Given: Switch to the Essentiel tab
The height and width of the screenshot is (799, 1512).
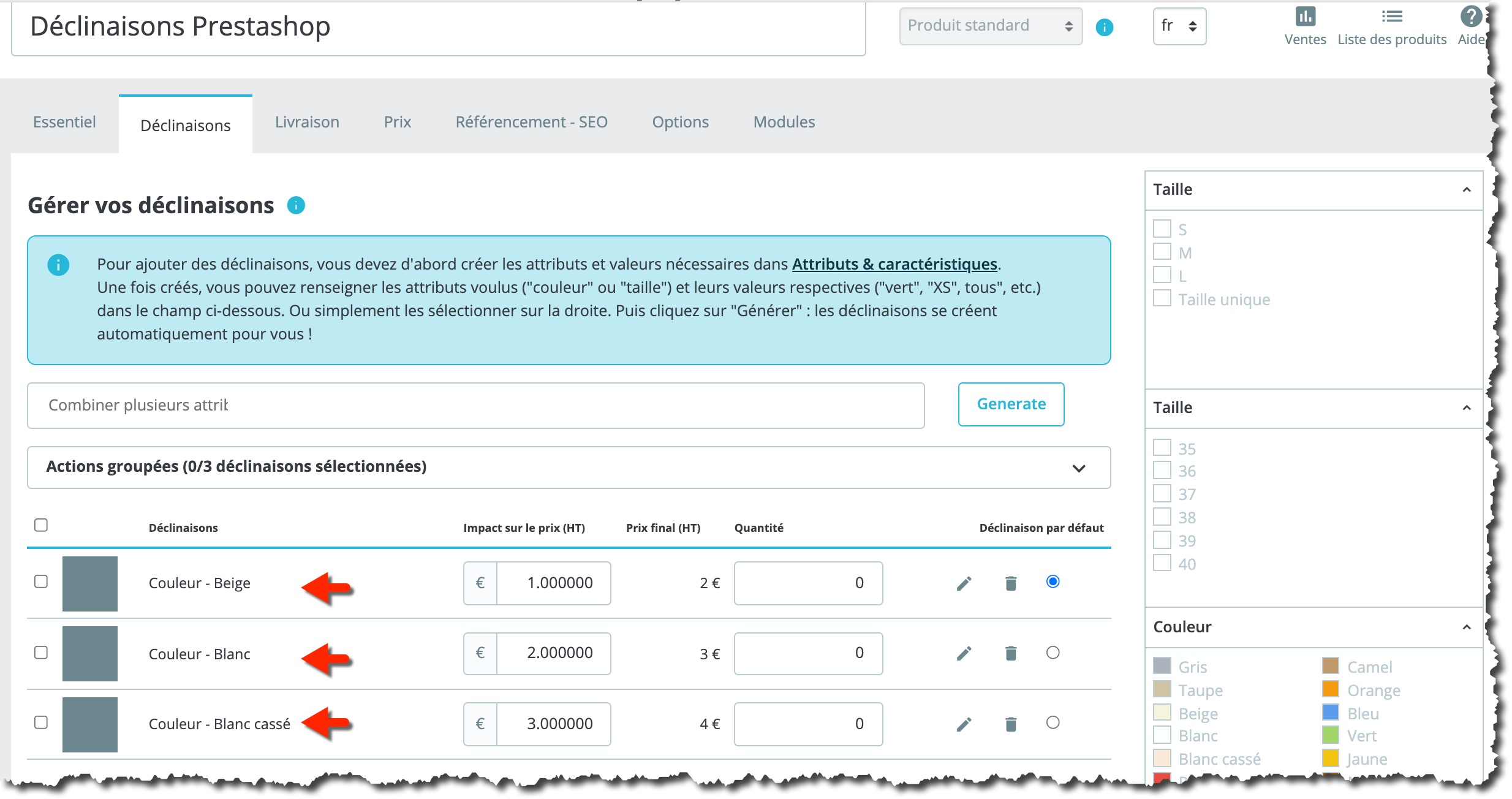Looking at the screenshot, I should (64, 122).
